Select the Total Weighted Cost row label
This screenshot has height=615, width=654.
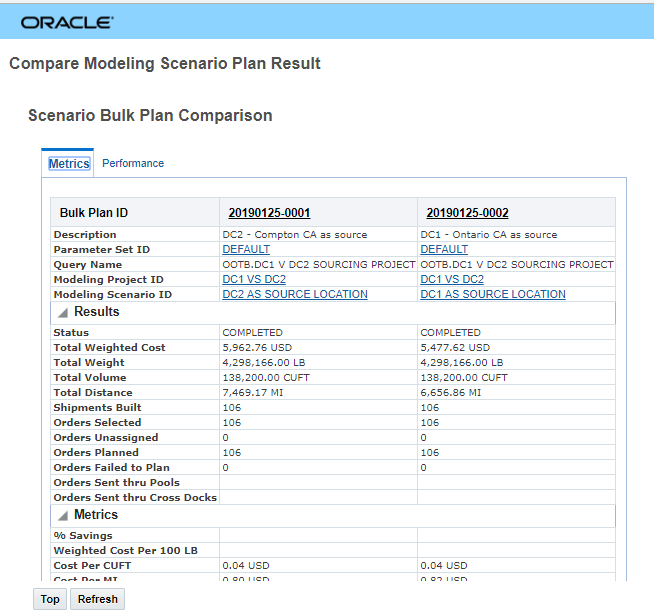109,348
